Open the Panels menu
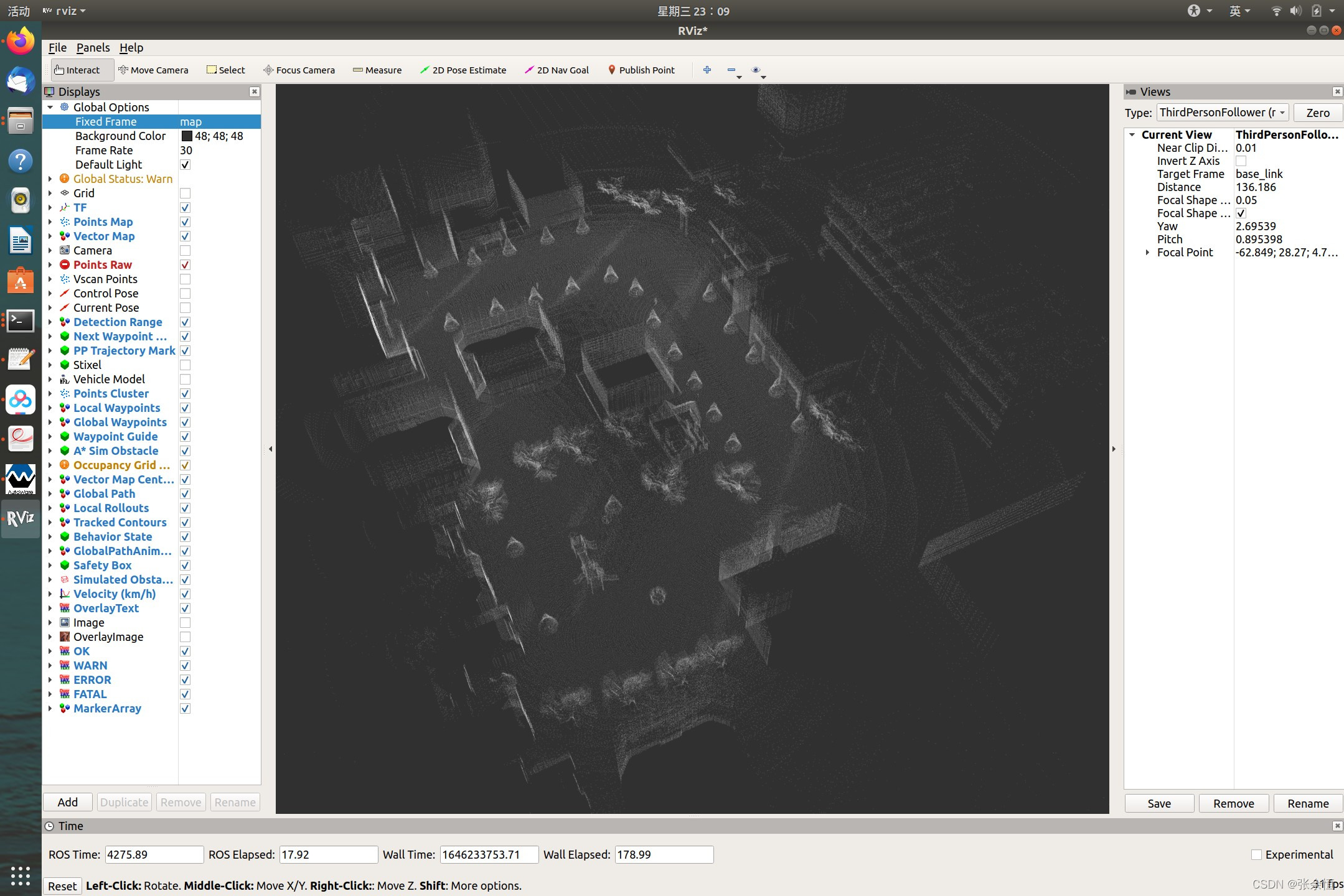 [93, 48]
